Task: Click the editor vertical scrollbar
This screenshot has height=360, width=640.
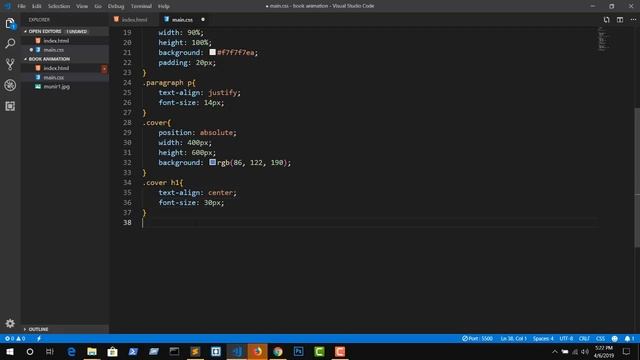Action: [x=637, y=178]
